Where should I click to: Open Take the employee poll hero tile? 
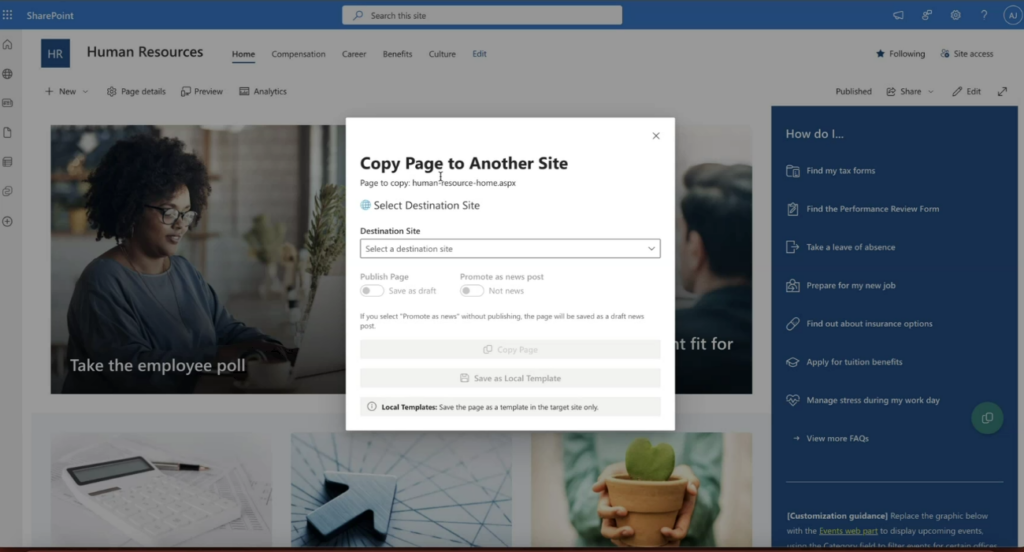click(198, 259)
